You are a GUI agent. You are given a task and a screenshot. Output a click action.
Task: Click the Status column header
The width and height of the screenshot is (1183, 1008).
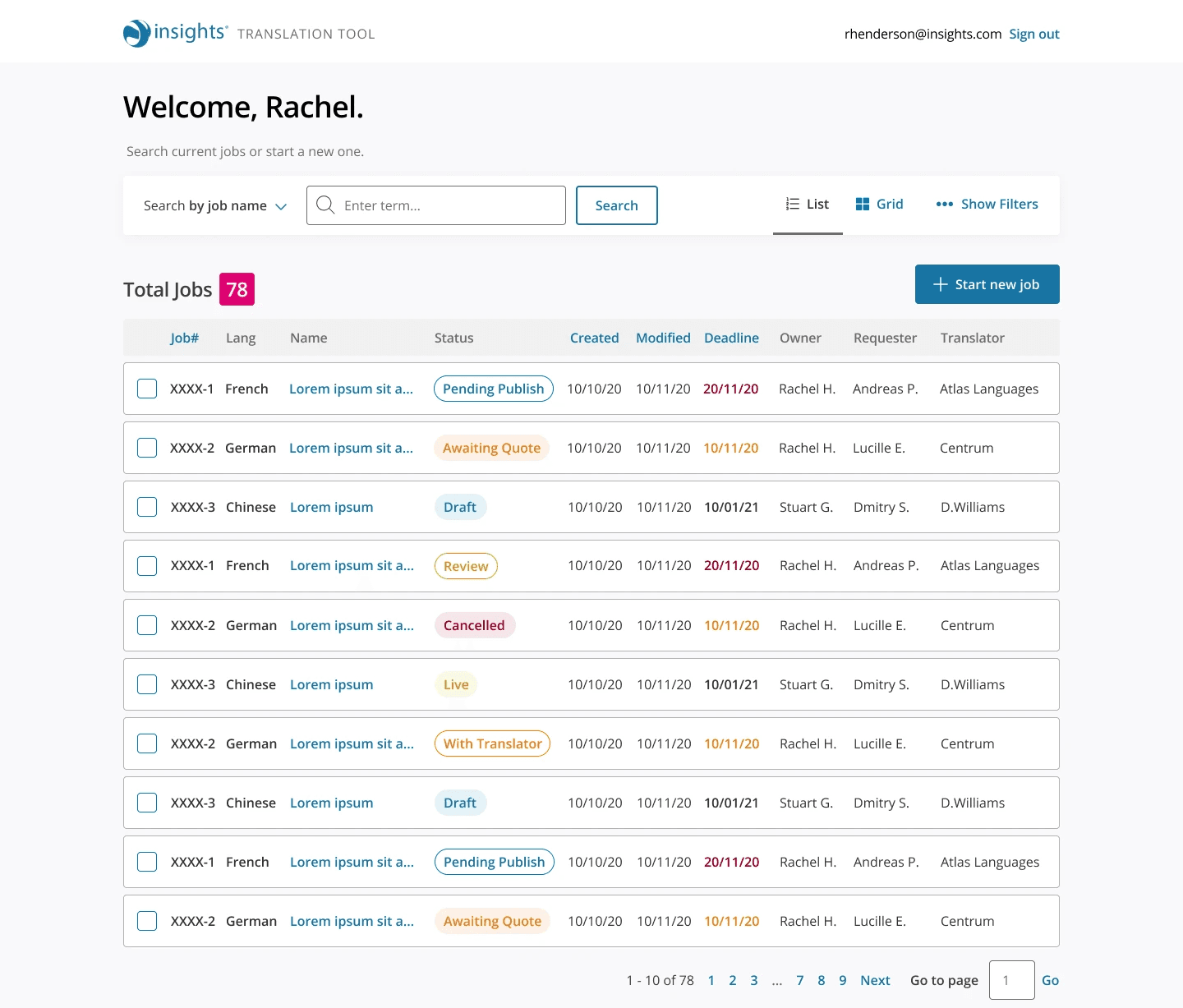coord(454,338)
